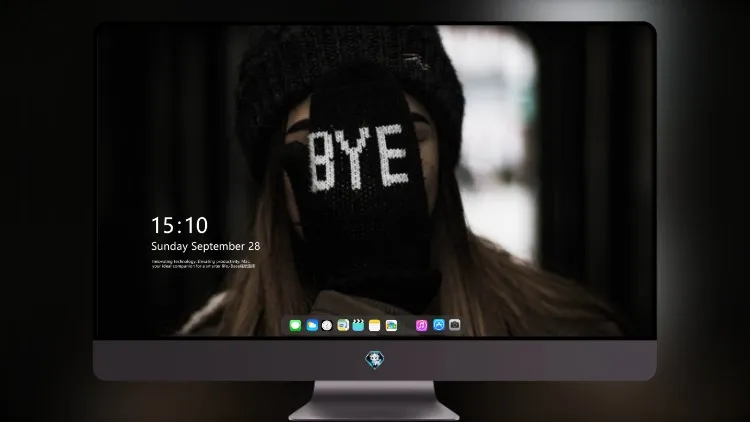Launch the pink iTunes music app
Image resolution: width=750 pixels, height=422 pixels.
421,325
